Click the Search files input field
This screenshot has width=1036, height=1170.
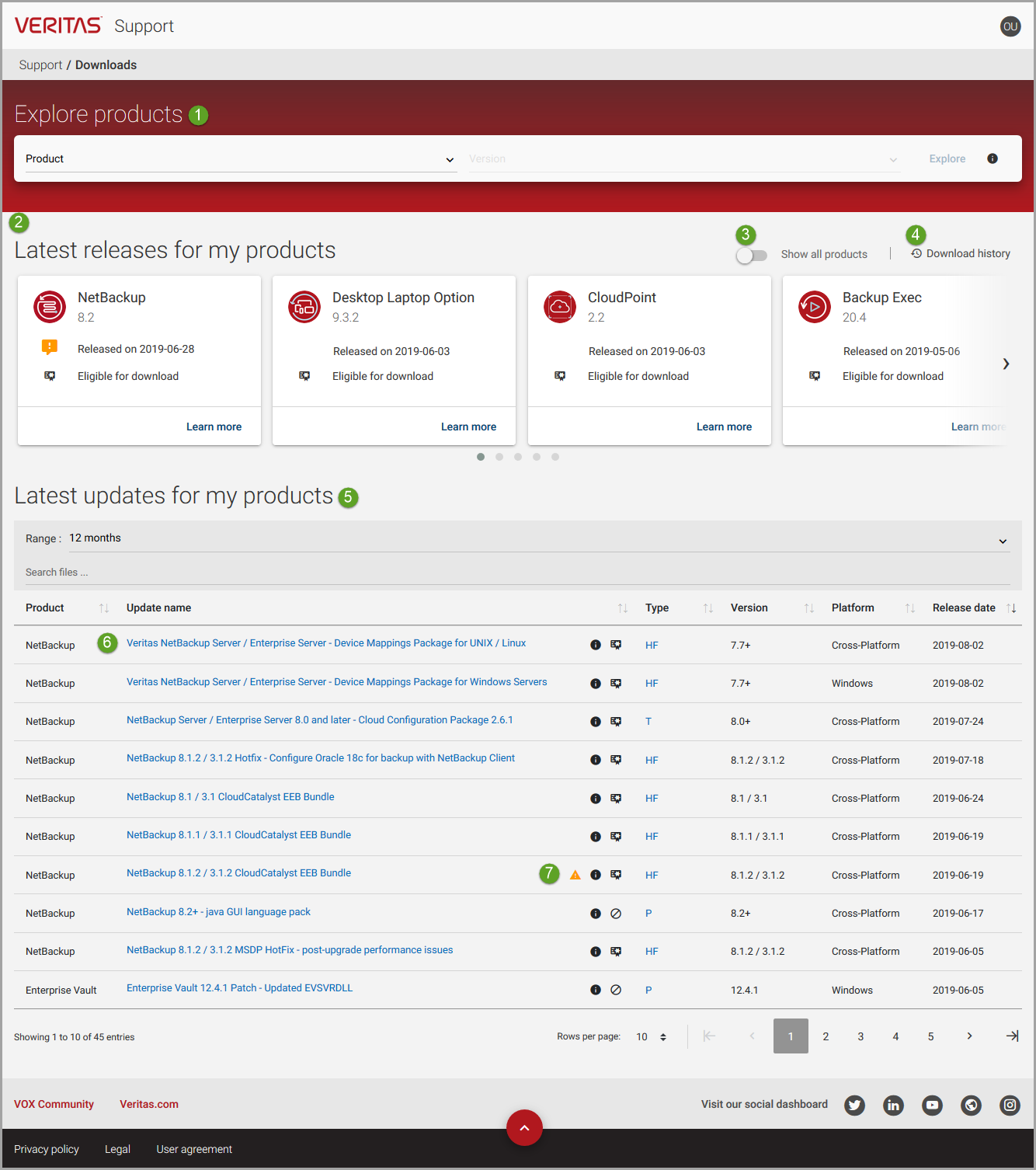pyautogui.click(x=517, y=573)
